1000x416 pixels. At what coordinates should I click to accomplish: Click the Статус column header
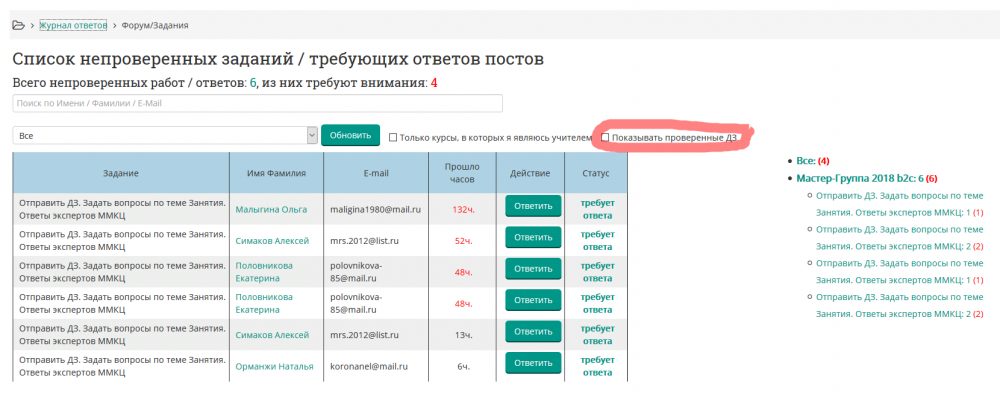coord(596,173)
